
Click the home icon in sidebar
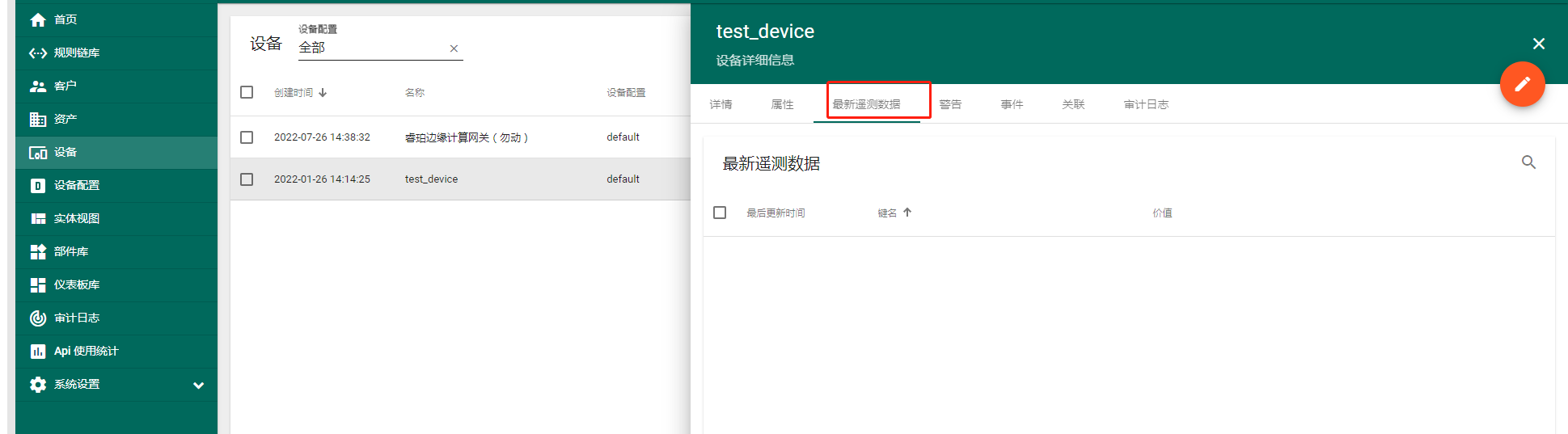(x=37, y=20)
